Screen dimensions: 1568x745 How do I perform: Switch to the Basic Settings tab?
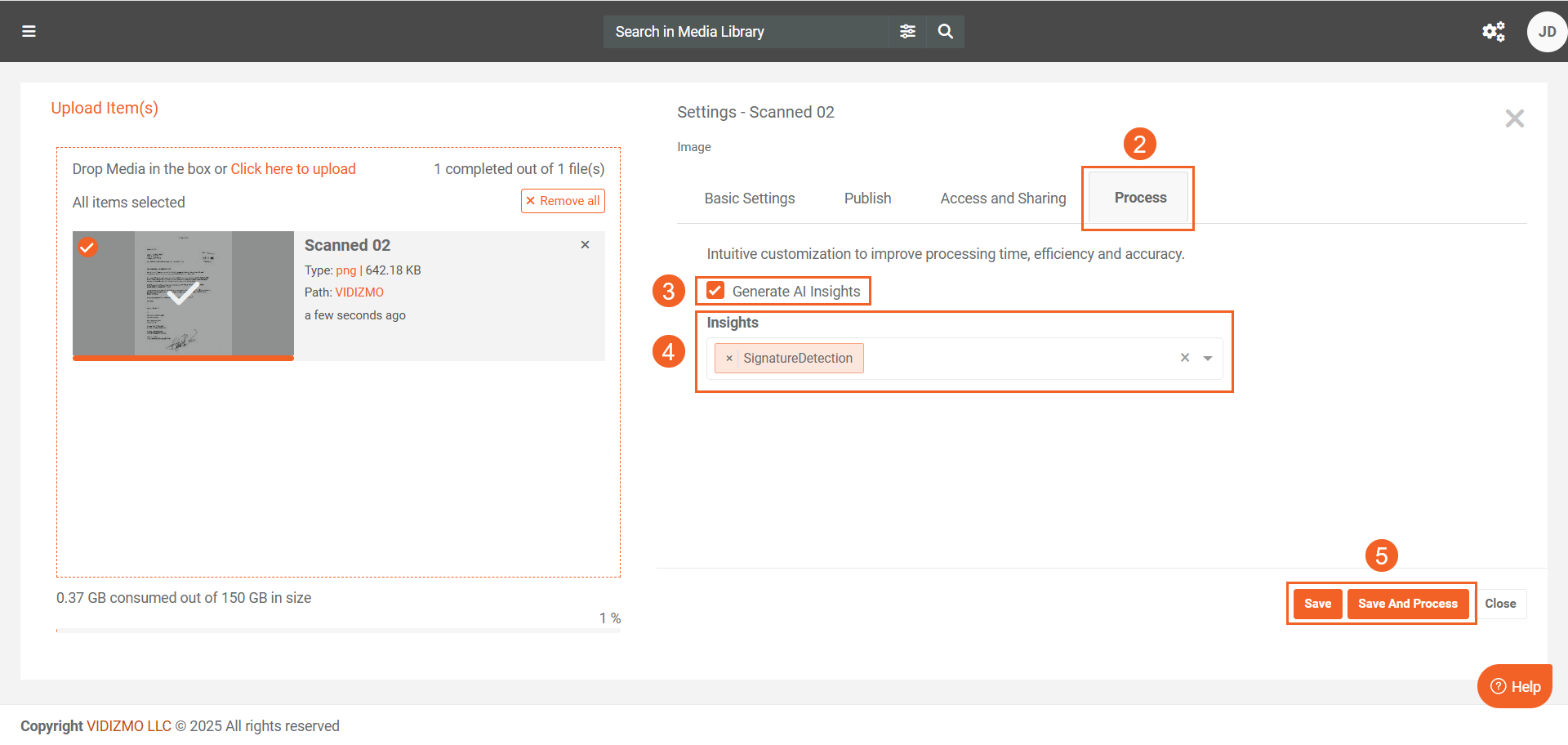click(749, 199)
